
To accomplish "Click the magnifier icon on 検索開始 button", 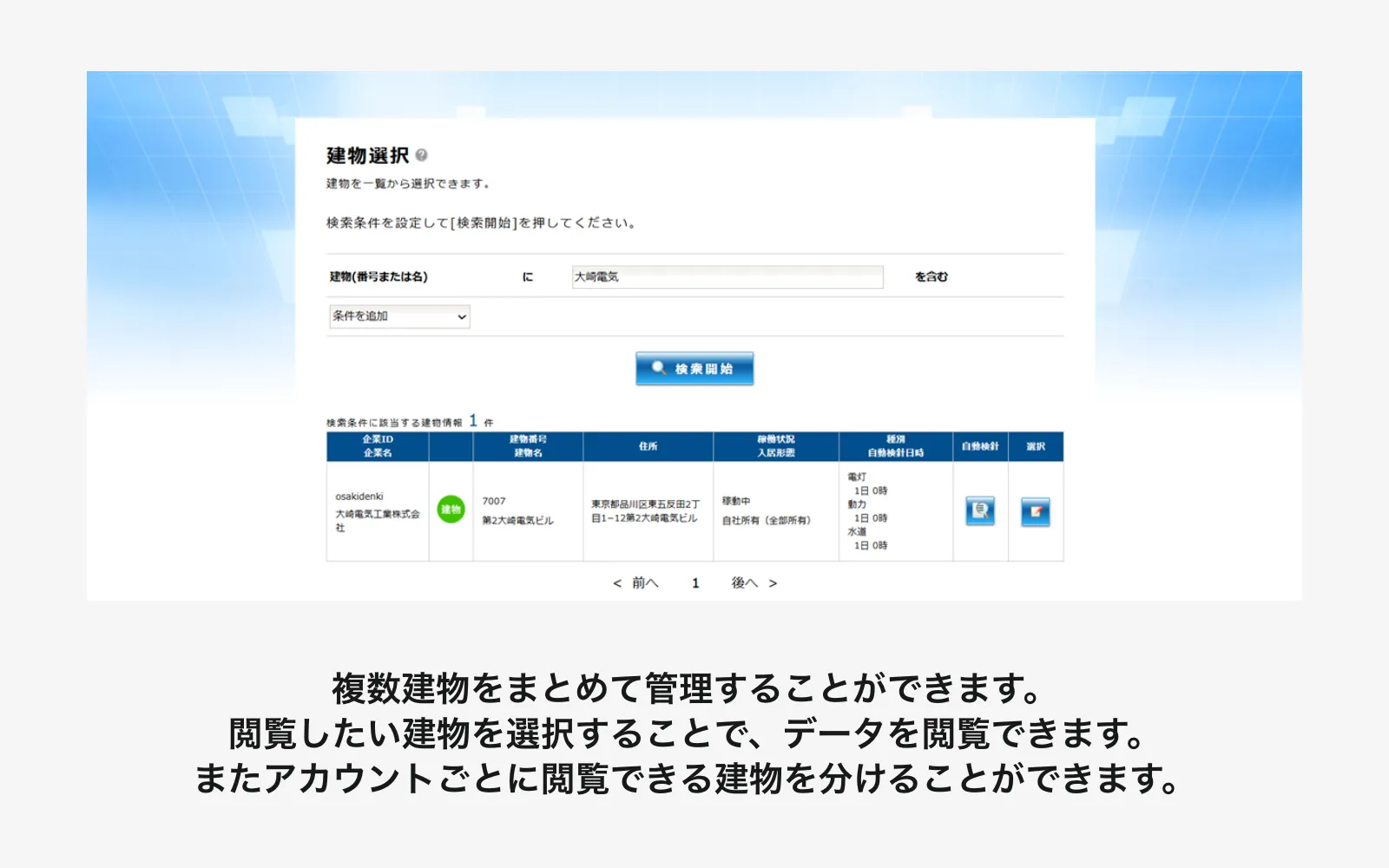I will coord(659,368).
